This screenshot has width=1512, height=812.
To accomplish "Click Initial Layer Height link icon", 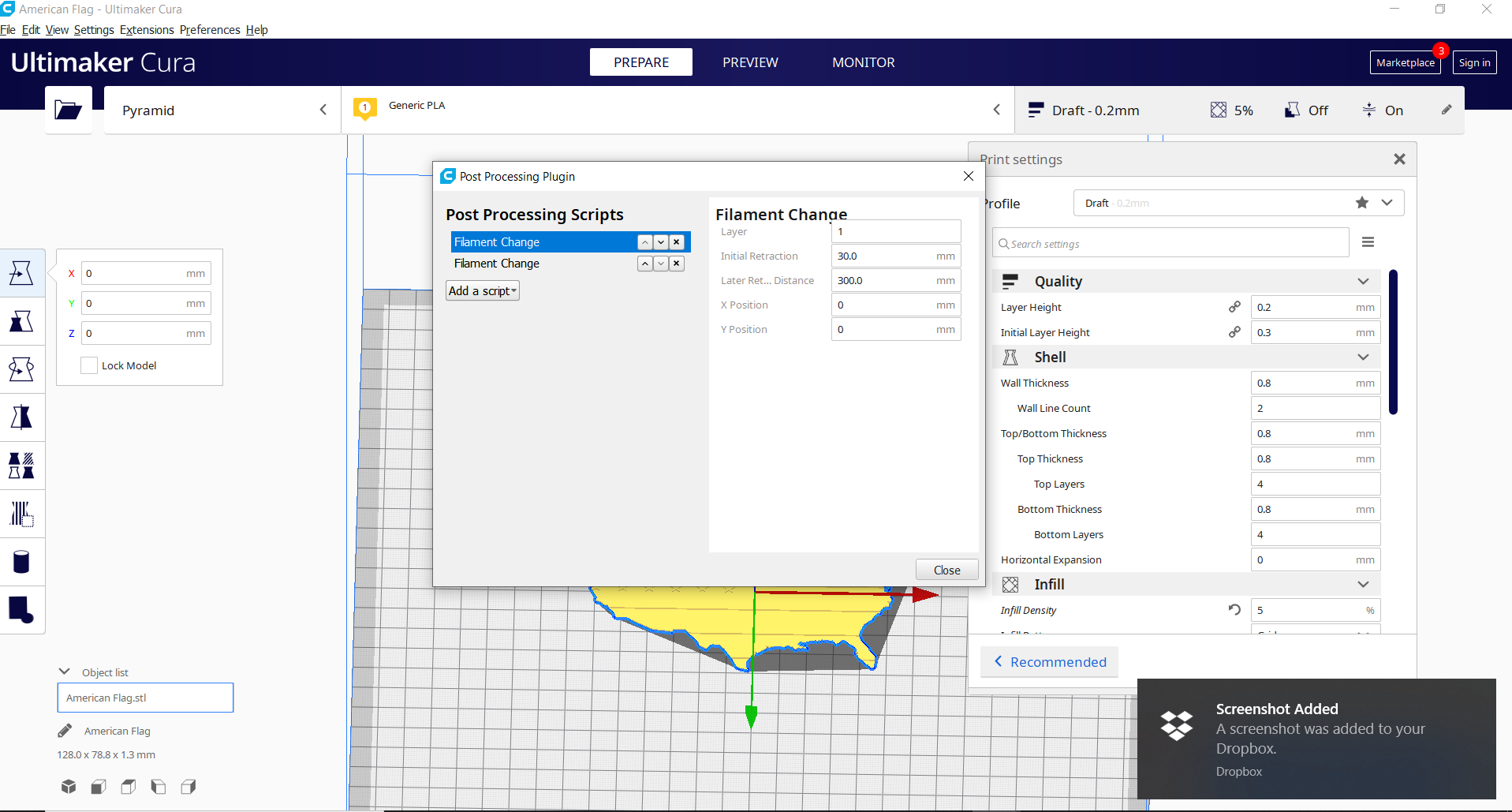I will [1234, 332].
